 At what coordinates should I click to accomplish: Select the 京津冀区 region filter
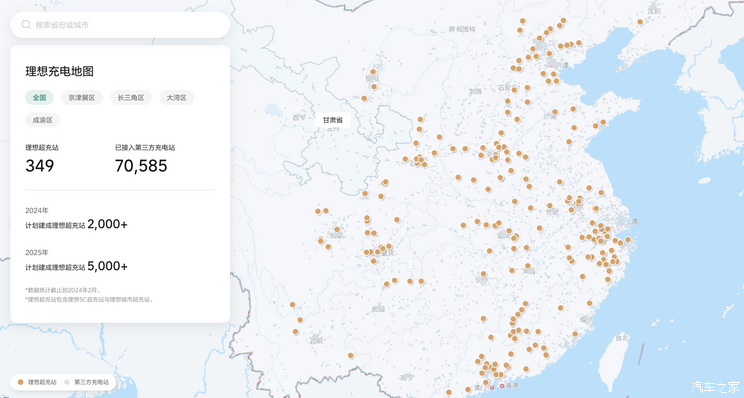(82, 98)
